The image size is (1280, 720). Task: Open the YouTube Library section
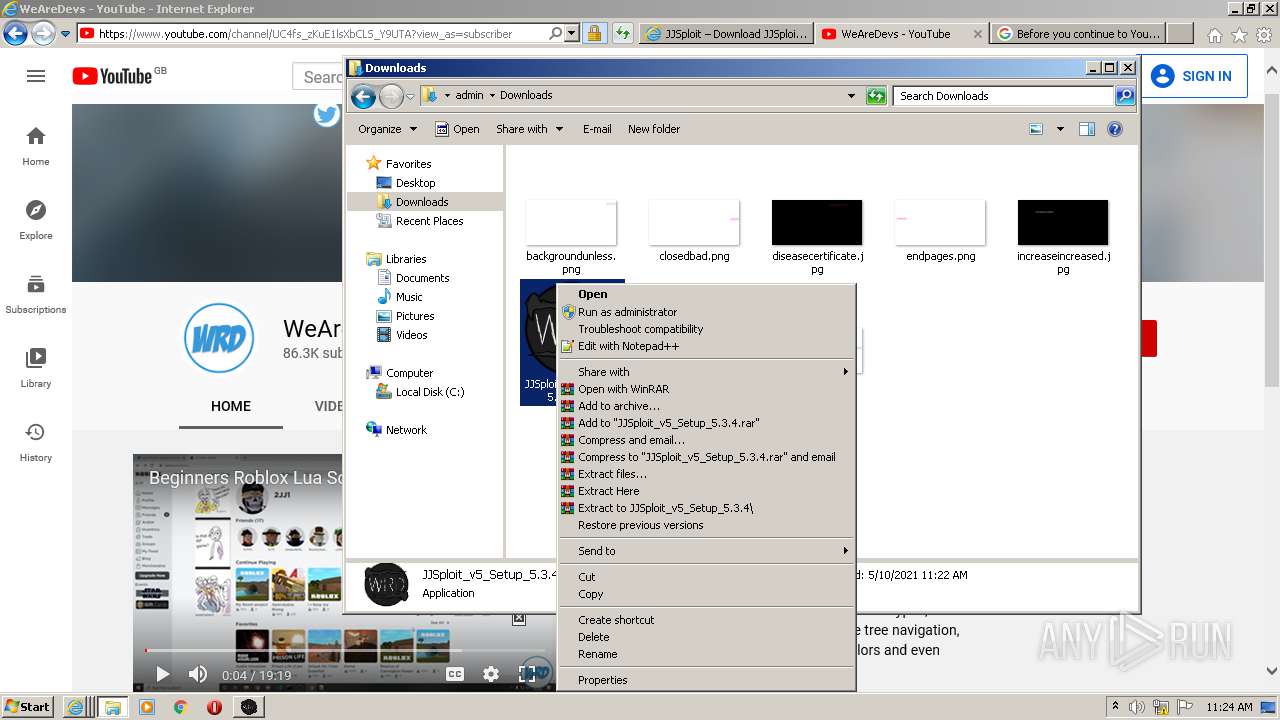[36, 368]
